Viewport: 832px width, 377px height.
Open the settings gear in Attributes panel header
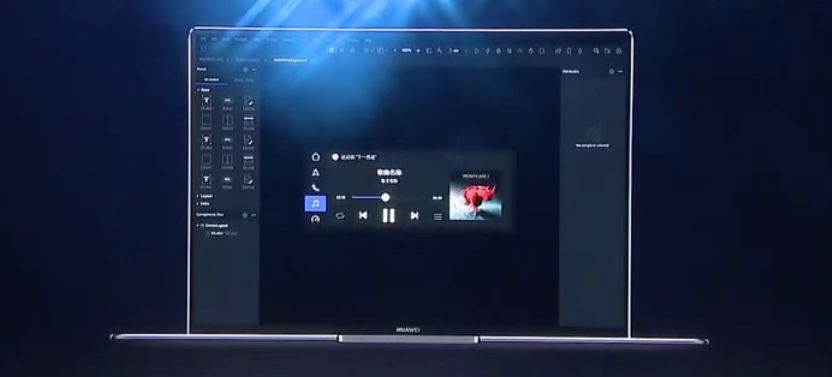coord(611,71)
